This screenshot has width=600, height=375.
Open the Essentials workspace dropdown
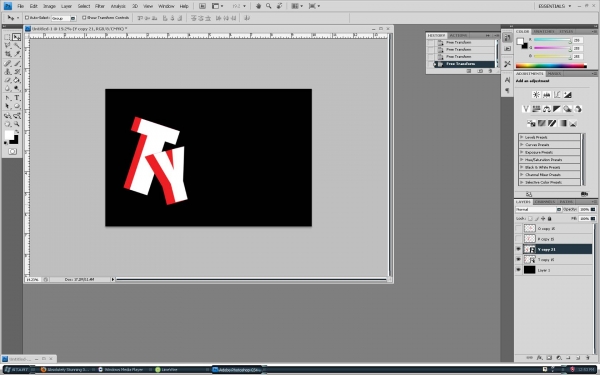(554, 6)
